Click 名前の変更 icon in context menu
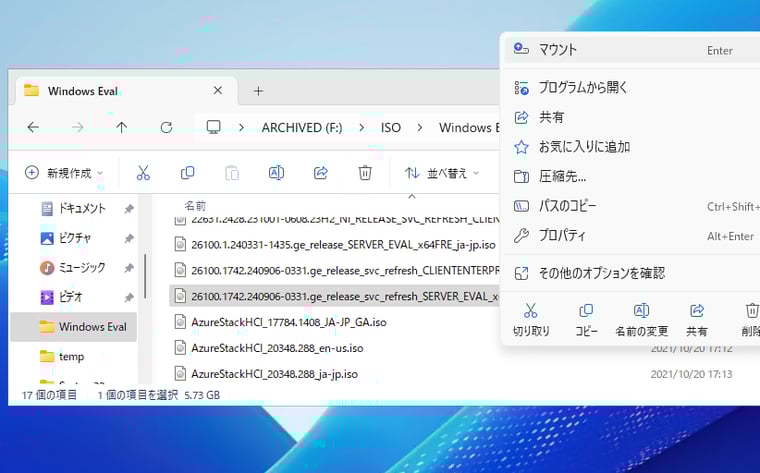The width and height of the screenshot is (760, 473). tap(641, 311)
